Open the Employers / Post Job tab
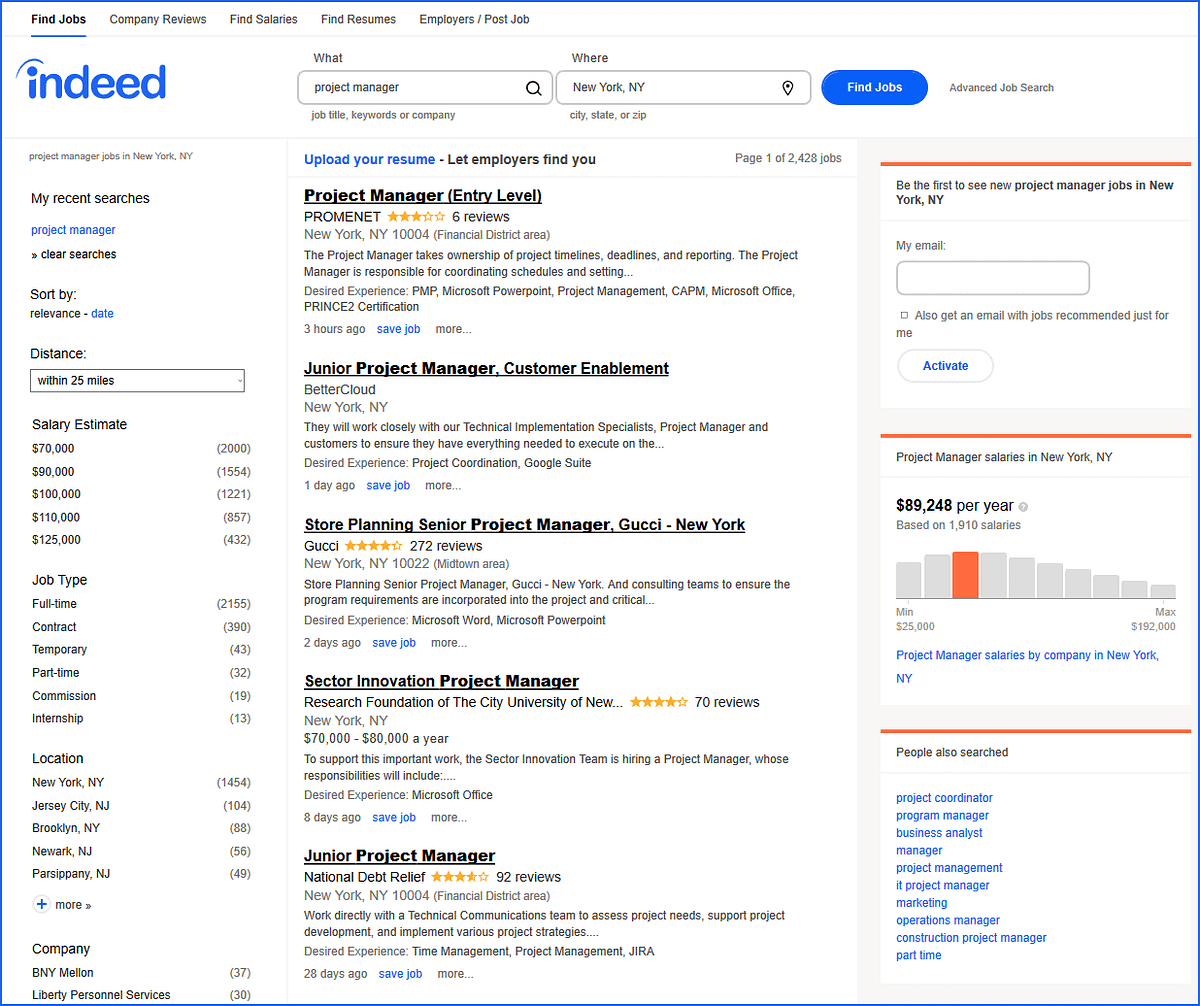1200x1006 pixels. (474, 19)
